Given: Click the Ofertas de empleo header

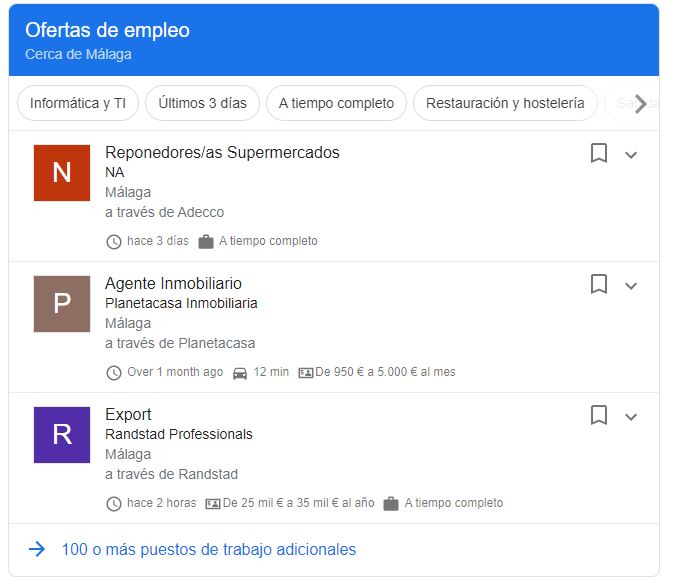Looking at the screenshot, I should (x=107, y=30).
